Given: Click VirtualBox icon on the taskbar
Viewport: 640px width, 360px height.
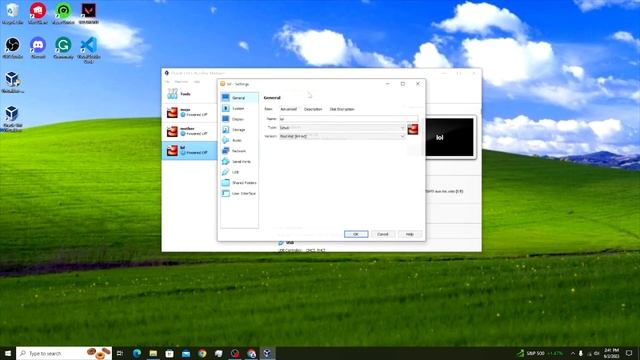Looking at the screenshot, I should click(x=267, y=353).
